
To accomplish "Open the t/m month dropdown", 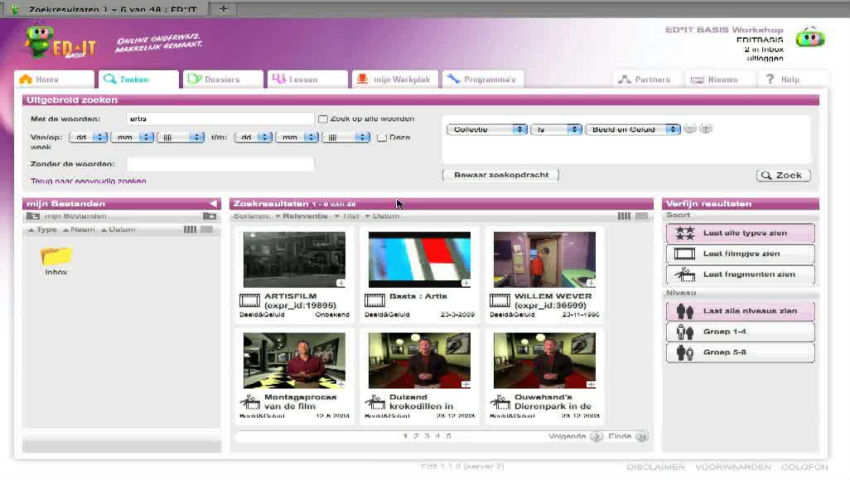I will pos(297,138).
